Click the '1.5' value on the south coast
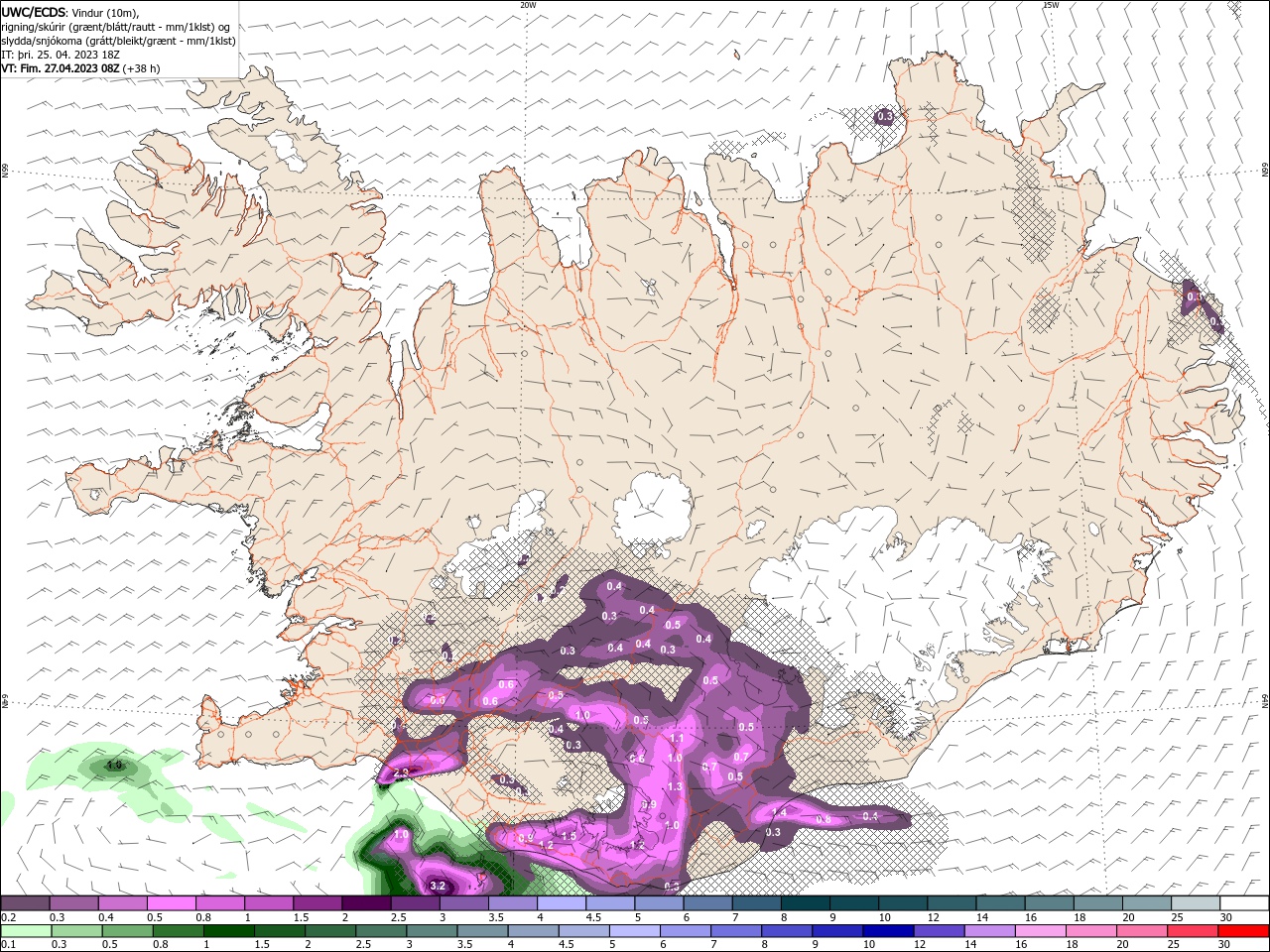The image size is (1270, 952). pyautogui.click(x=570, y=836)
